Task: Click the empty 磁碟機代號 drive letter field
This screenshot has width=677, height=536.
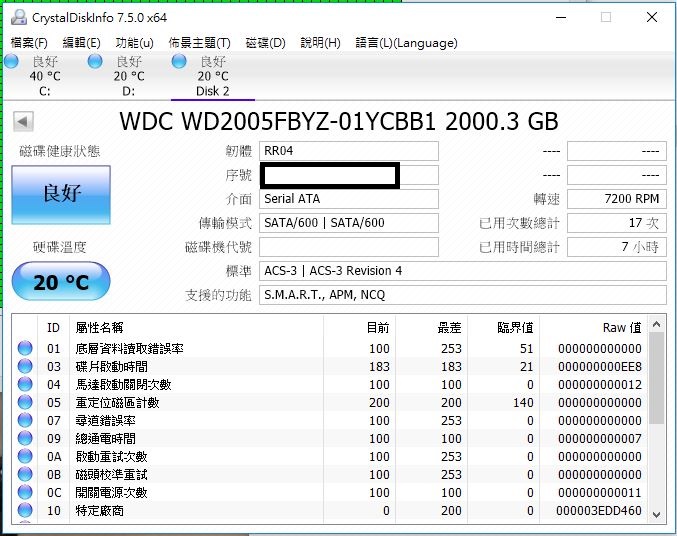Action: point(349,247)
